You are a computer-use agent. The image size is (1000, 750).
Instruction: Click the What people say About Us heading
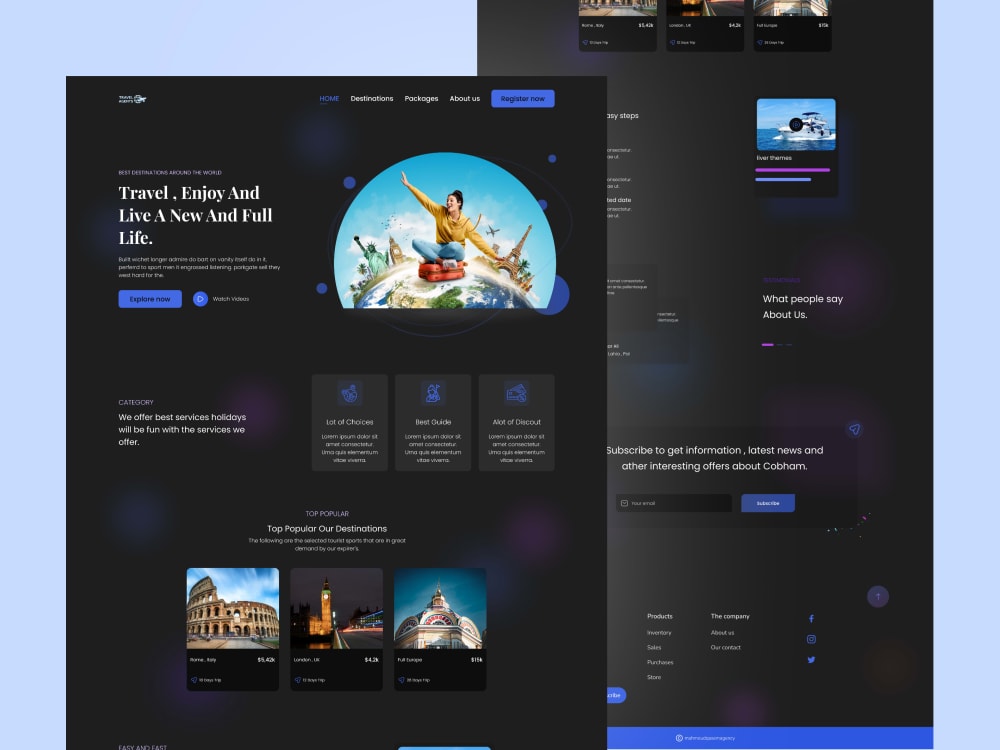pos(803,307)
